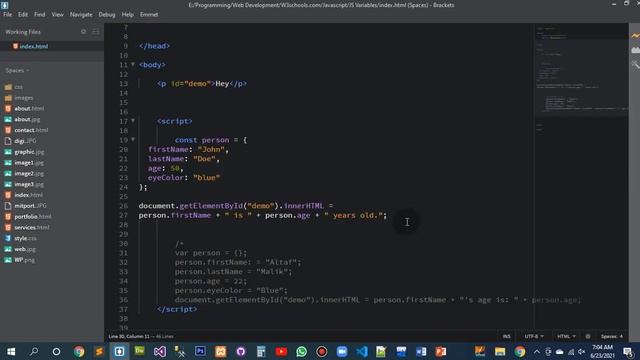Open Extension Manager brick icon
The width and height of the screenshot is (640, 360).
tap(635, 50)
